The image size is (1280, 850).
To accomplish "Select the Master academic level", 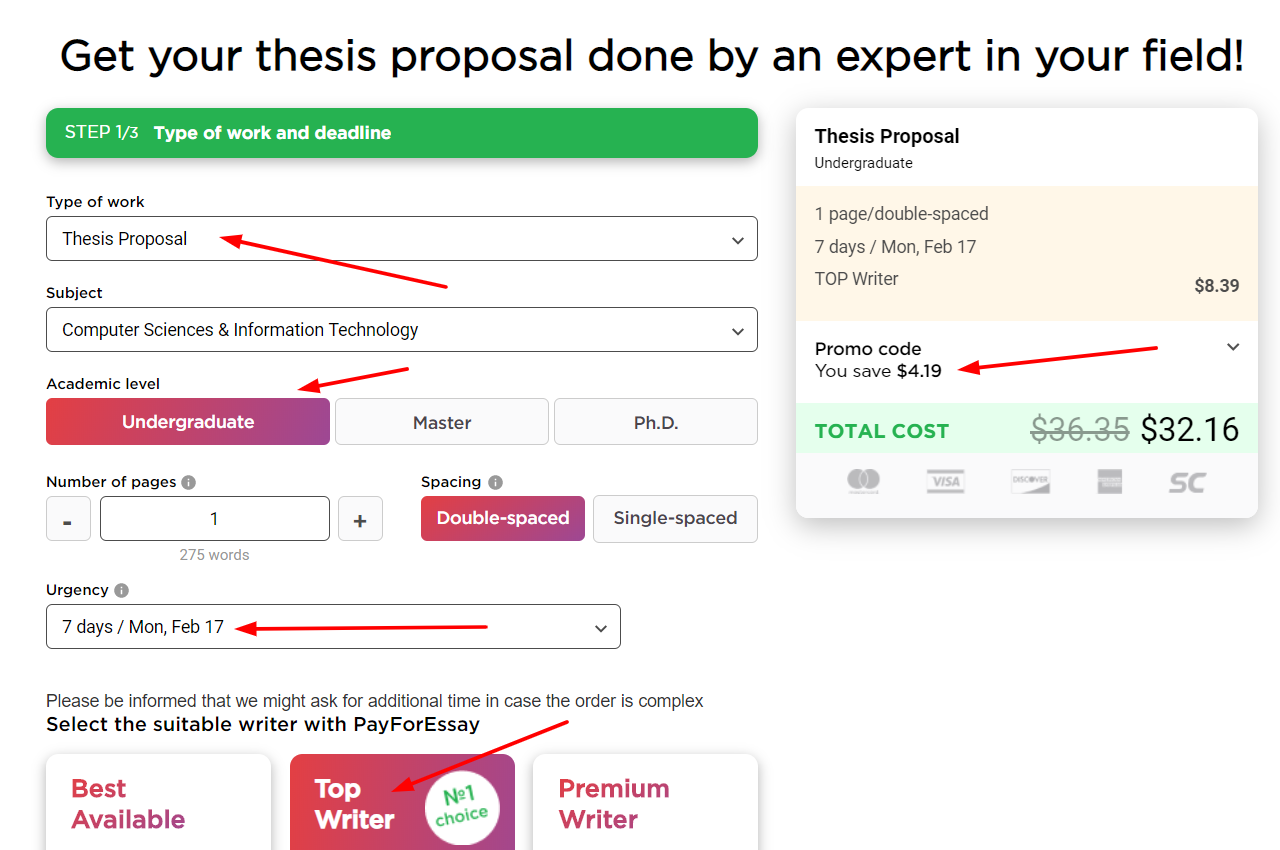I will coord(441,421).
